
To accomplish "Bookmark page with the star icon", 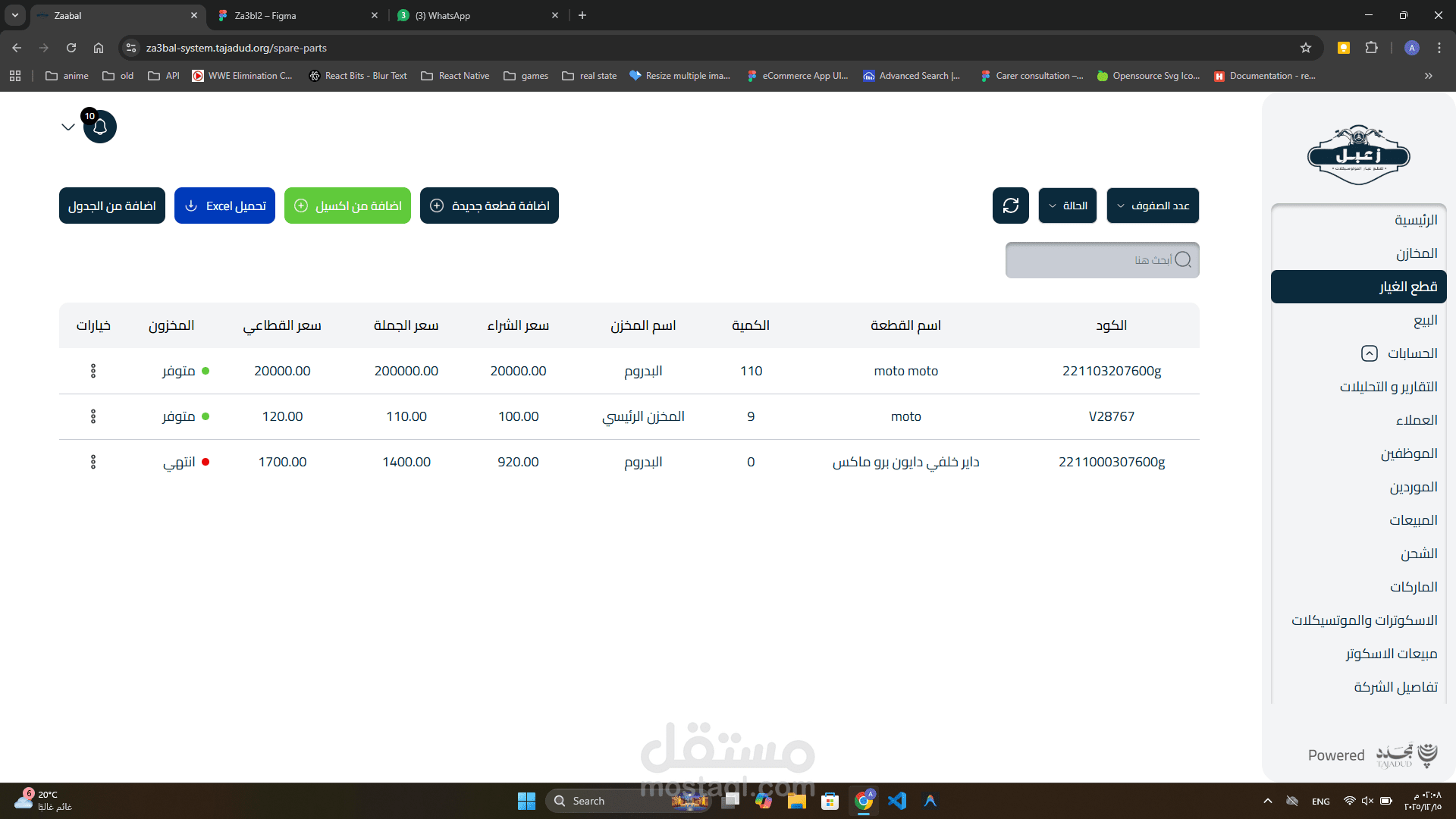I will point(1305,48).
